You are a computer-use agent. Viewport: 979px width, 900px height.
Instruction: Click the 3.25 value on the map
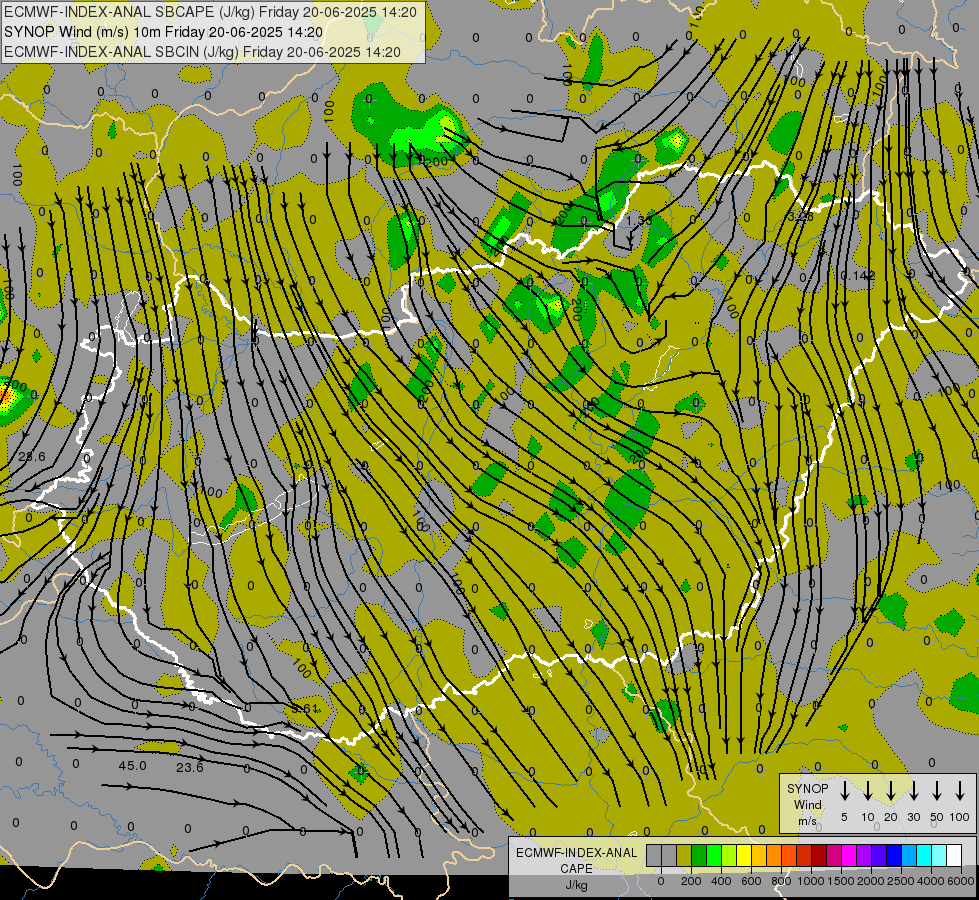click(800, 217)
